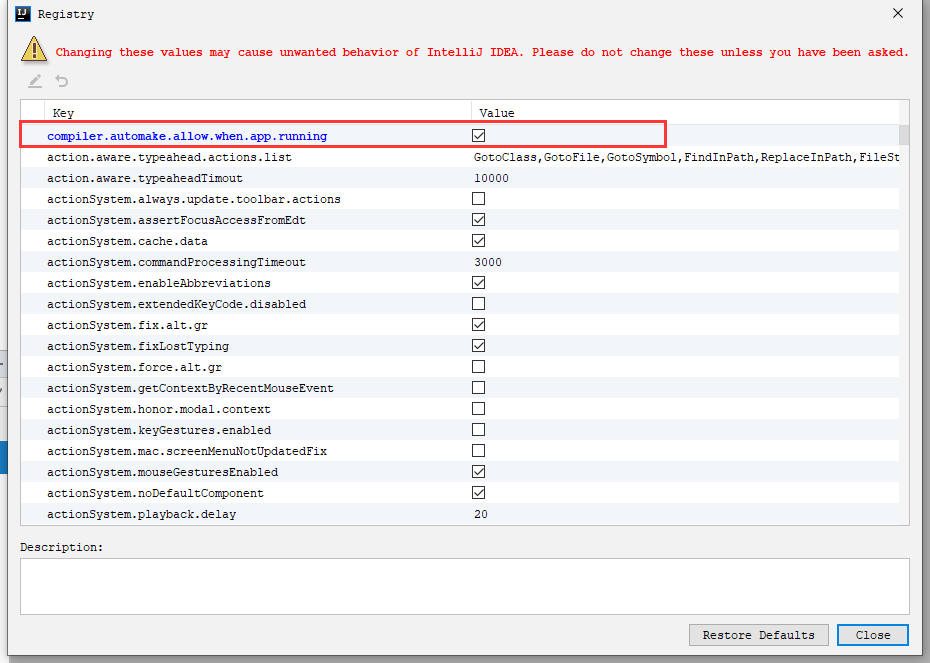Select actionSystem.always.update.toolbar.actions key text

click(x=194, y=199)
